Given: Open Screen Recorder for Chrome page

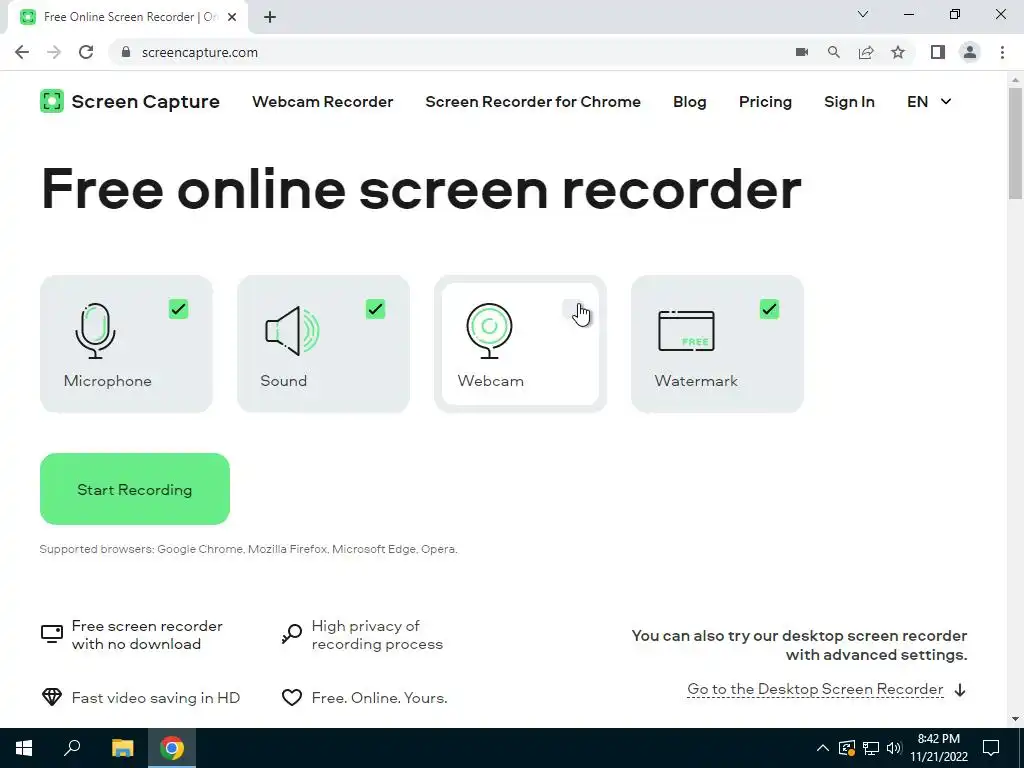Looking at the screenshot, I should click(533, 102).
